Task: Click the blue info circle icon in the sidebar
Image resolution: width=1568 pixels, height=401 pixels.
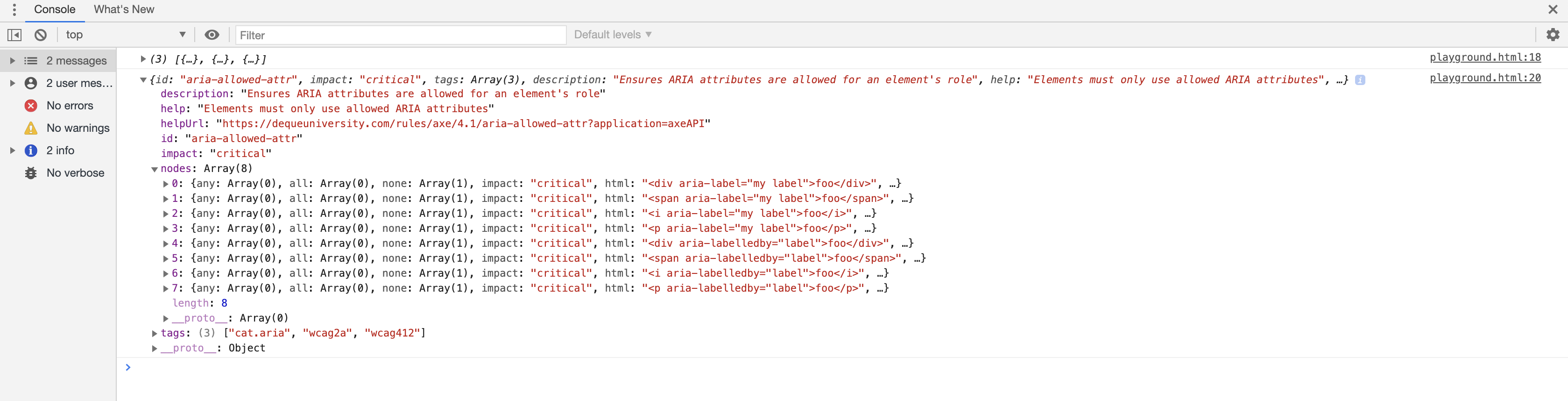Action: click(x=31, y=150)
